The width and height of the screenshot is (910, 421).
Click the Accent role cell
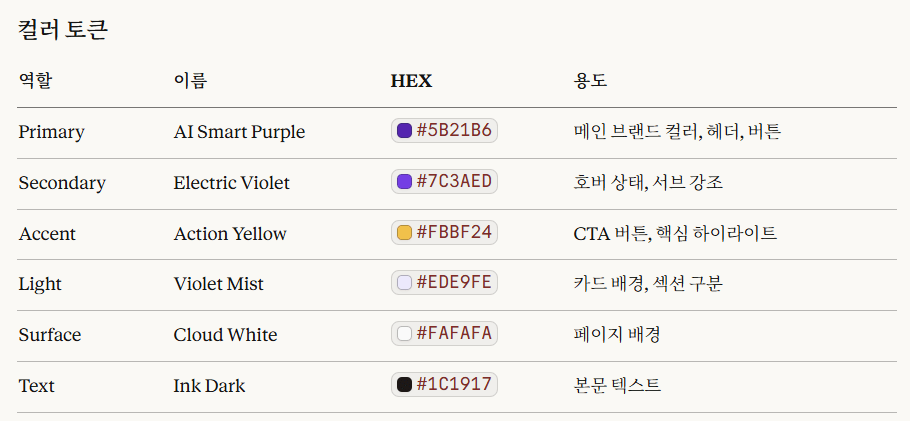click(x=47, y=234)
